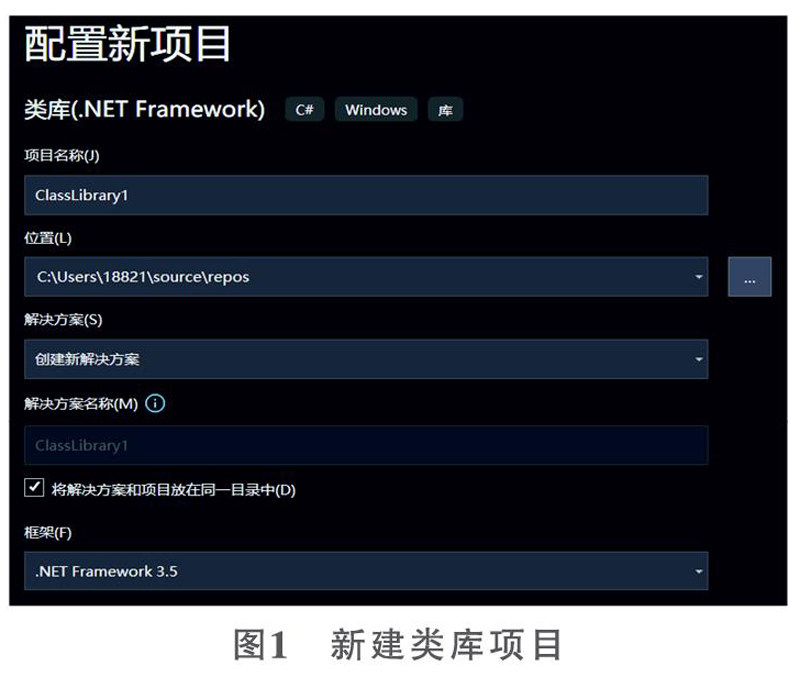Click the 图1 新建类库项目 caption
The image size is (800, 677).
tap(398, 645)
